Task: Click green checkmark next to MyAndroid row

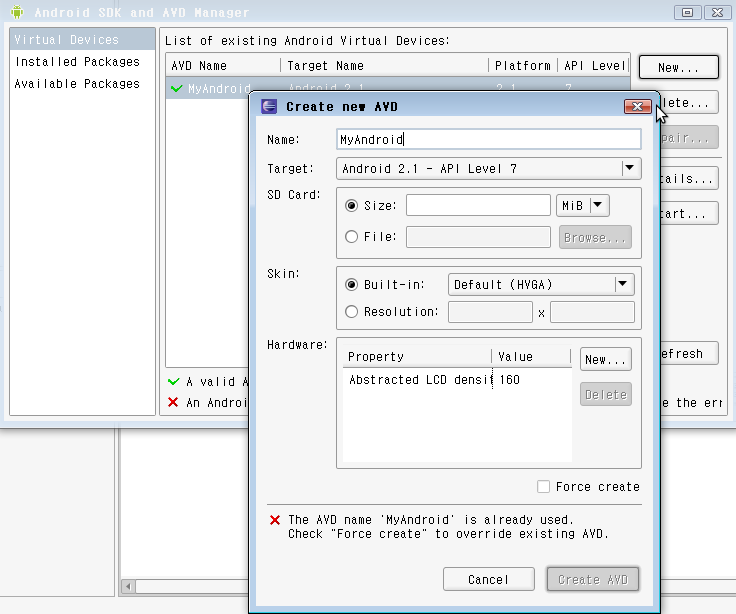Action: 177,88
